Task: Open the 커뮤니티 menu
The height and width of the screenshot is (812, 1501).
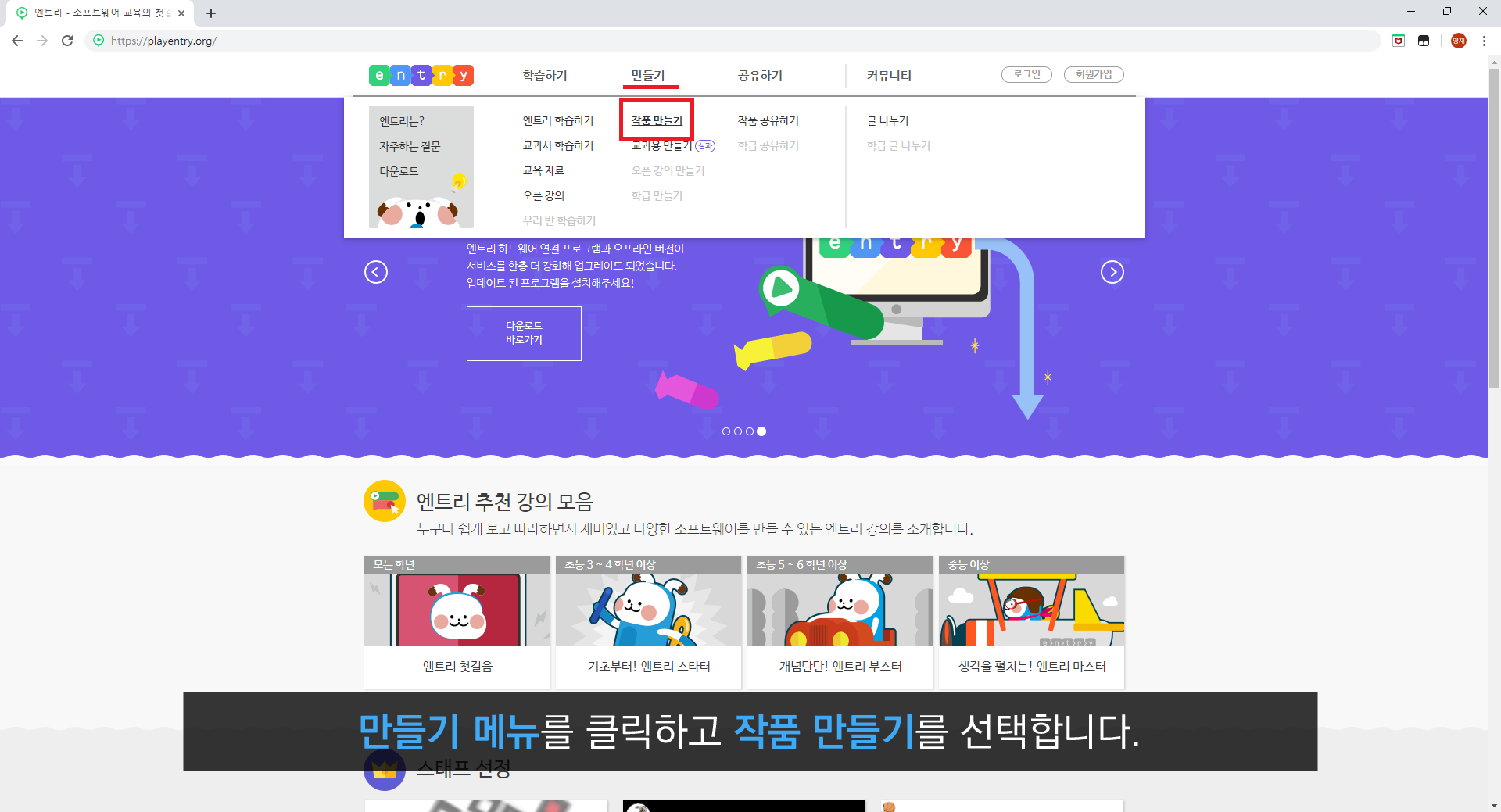Action: (x=889, y=76)
